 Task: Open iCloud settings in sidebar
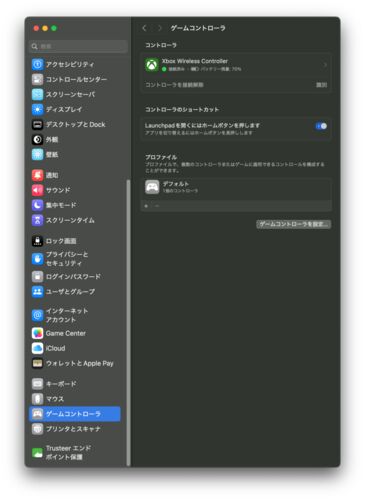(49, 348)
